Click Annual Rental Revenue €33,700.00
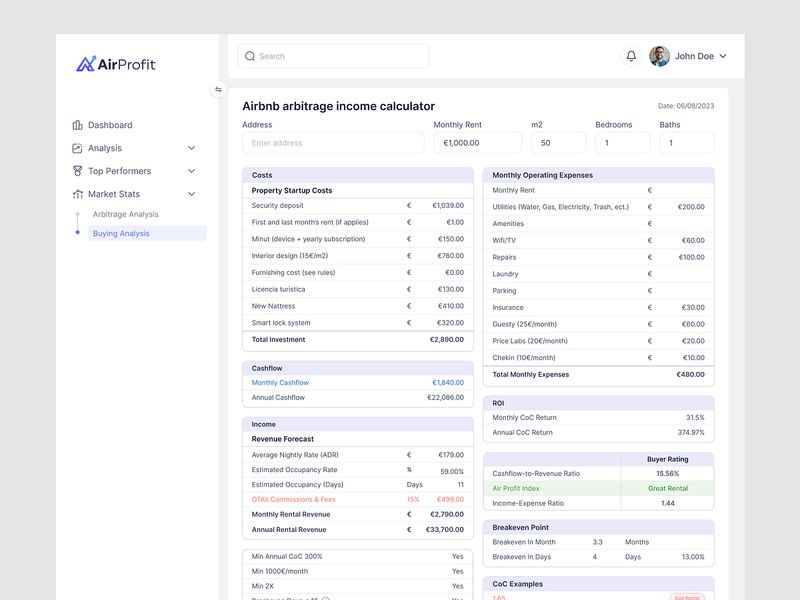 click(x=444, y=530)
